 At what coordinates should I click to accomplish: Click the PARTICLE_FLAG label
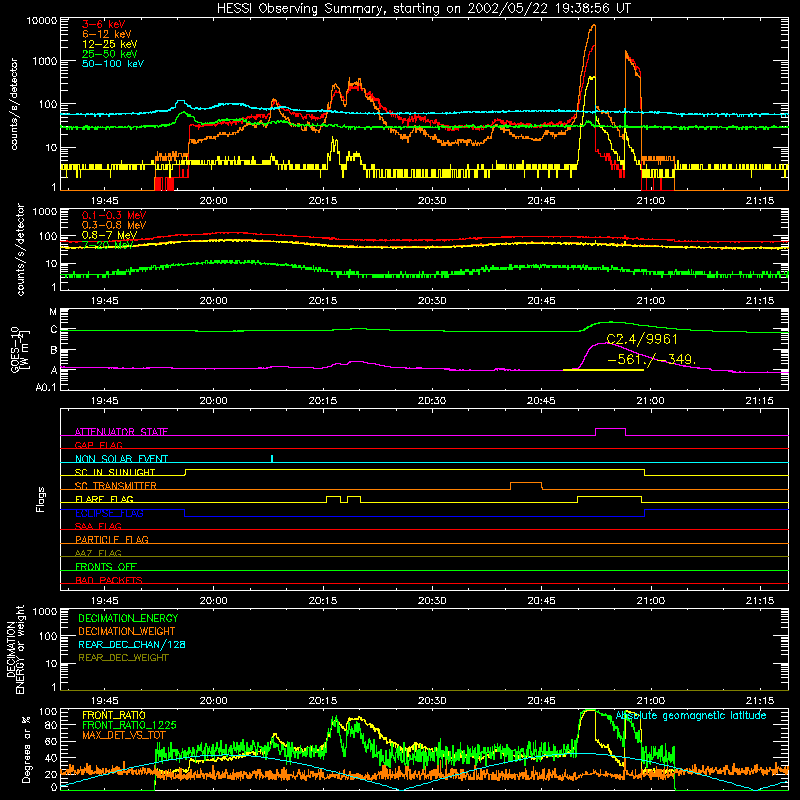(112, 540)
